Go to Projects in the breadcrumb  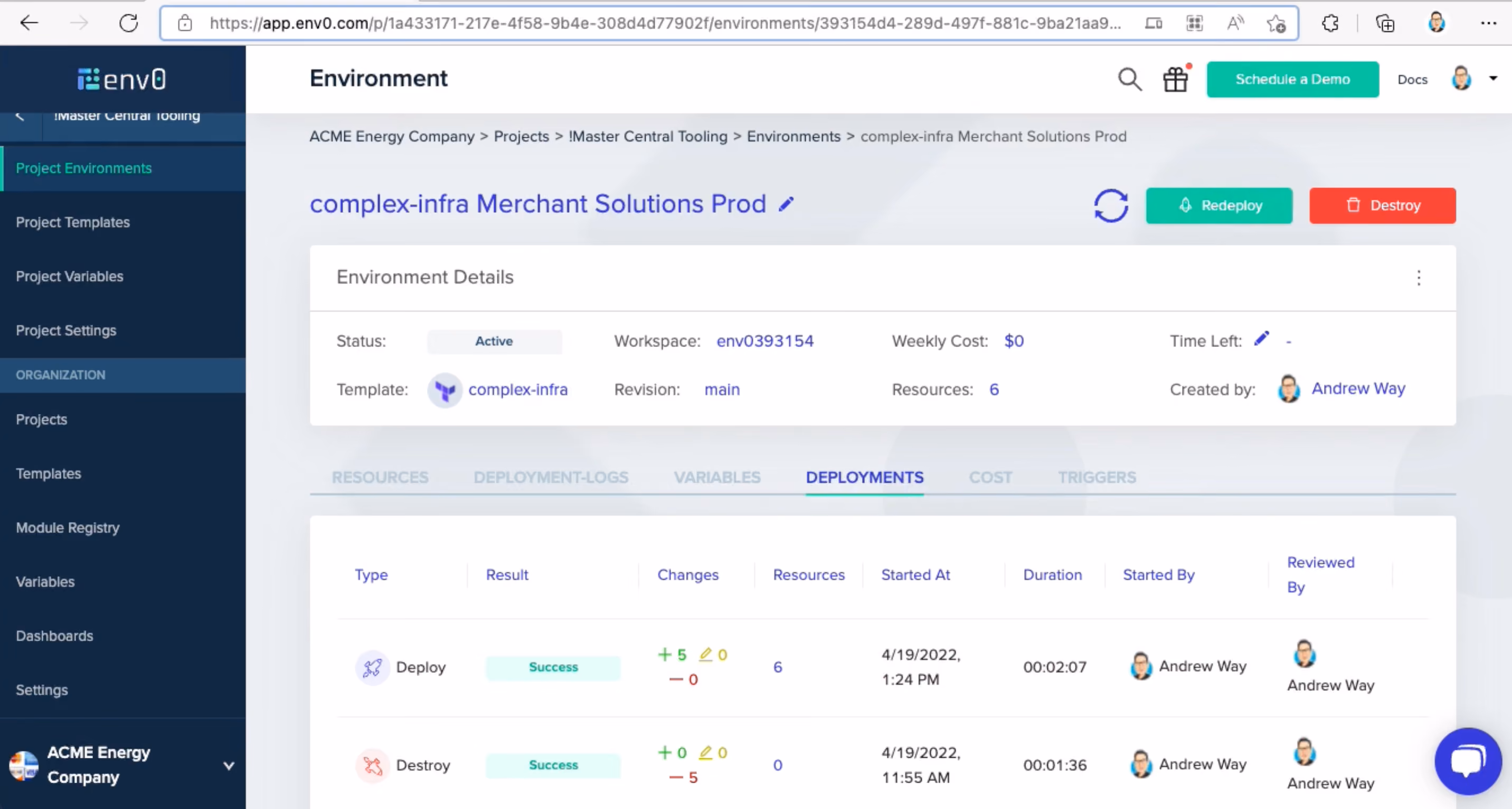click(x=521, y=136)
